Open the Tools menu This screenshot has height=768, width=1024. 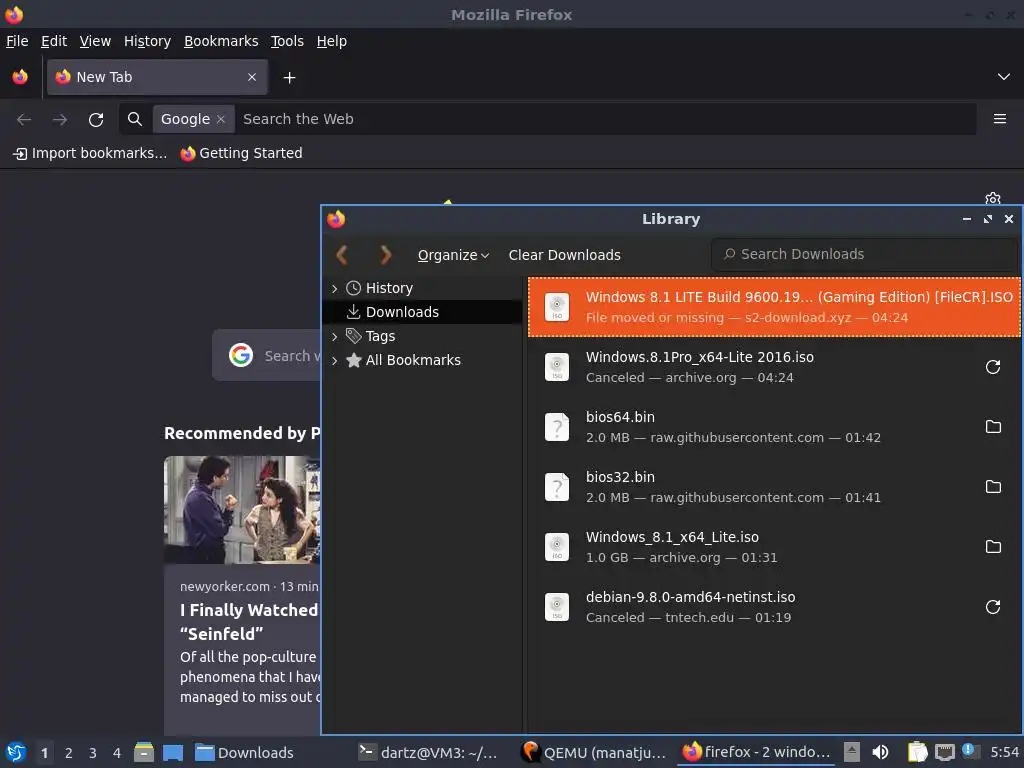pos(287,41)
